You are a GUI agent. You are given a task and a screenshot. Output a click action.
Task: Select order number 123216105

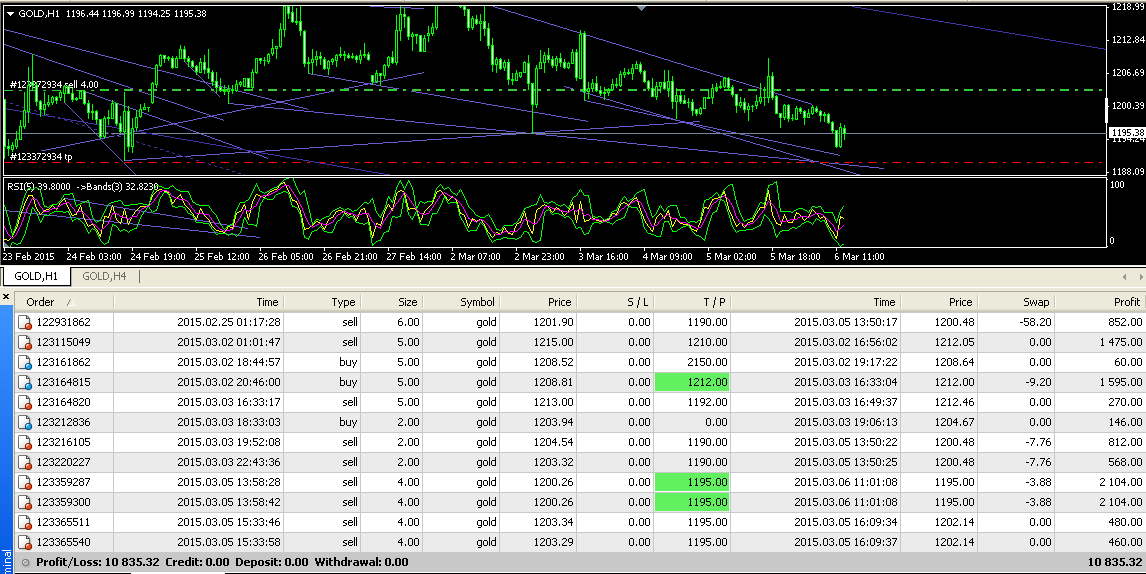pyautogui.click(x=64, y=442)
